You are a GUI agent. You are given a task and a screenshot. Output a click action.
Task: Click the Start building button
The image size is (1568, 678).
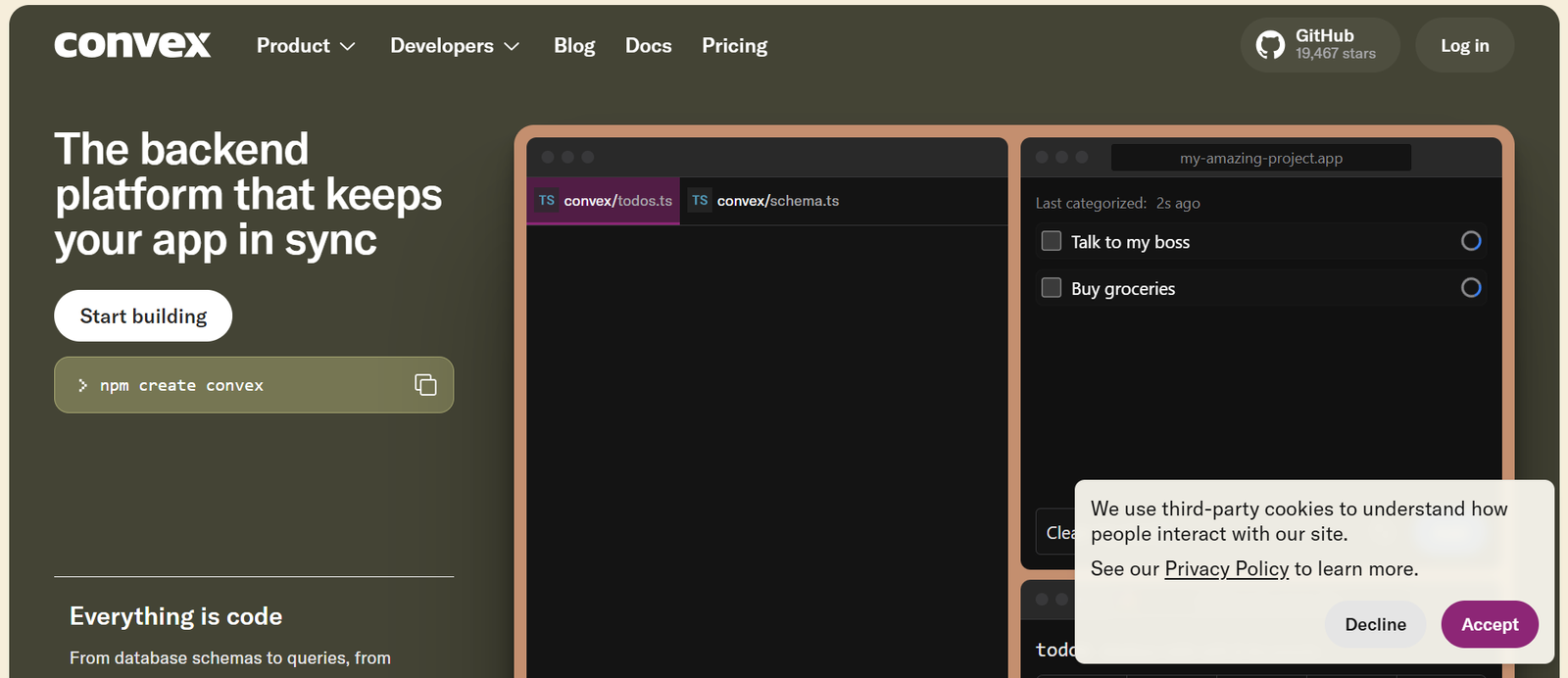coord(143,316)
